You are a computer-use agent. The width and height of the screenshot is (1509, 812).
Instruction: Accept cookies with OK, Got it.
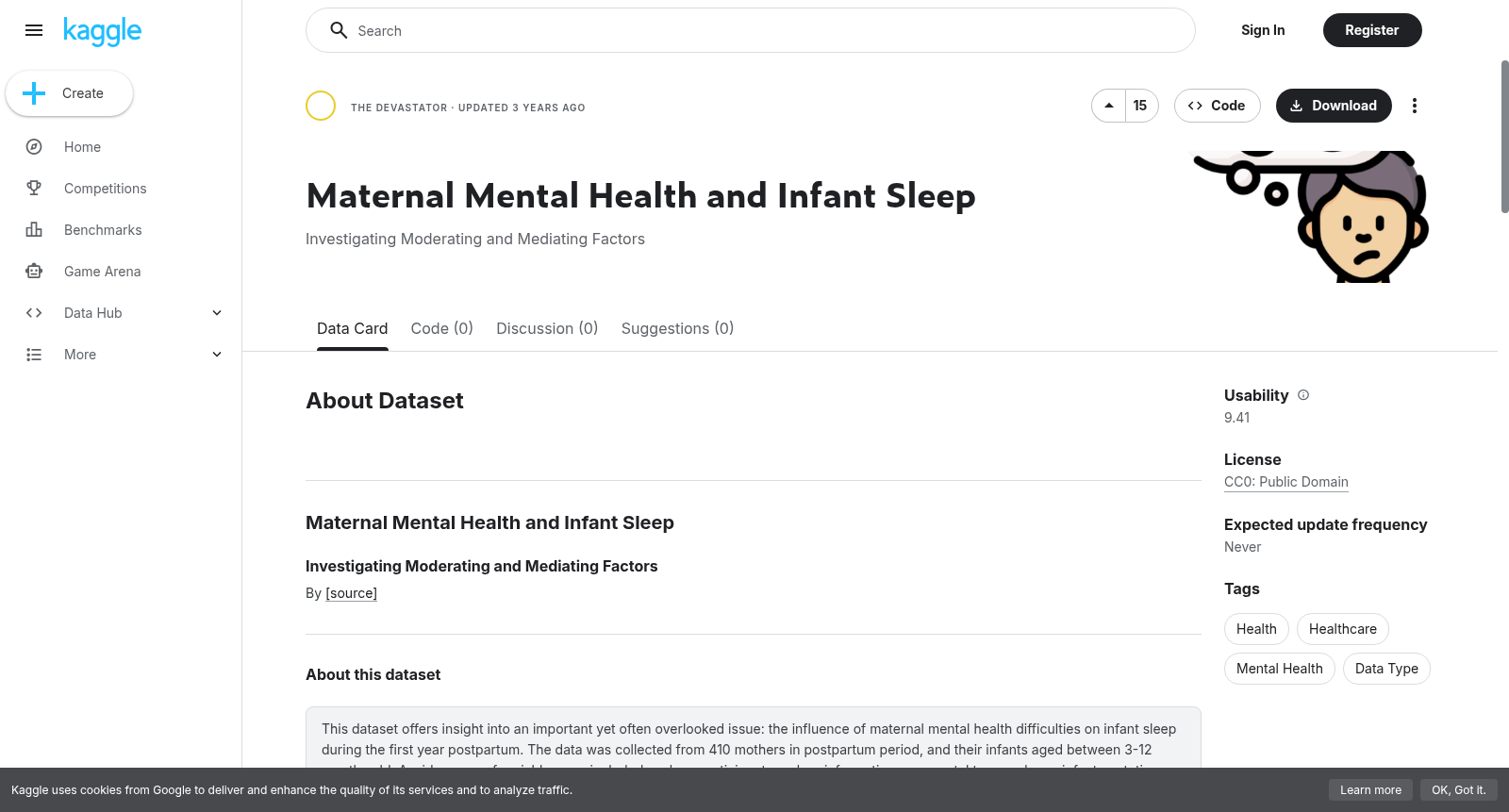click(x=1458, y=790)
